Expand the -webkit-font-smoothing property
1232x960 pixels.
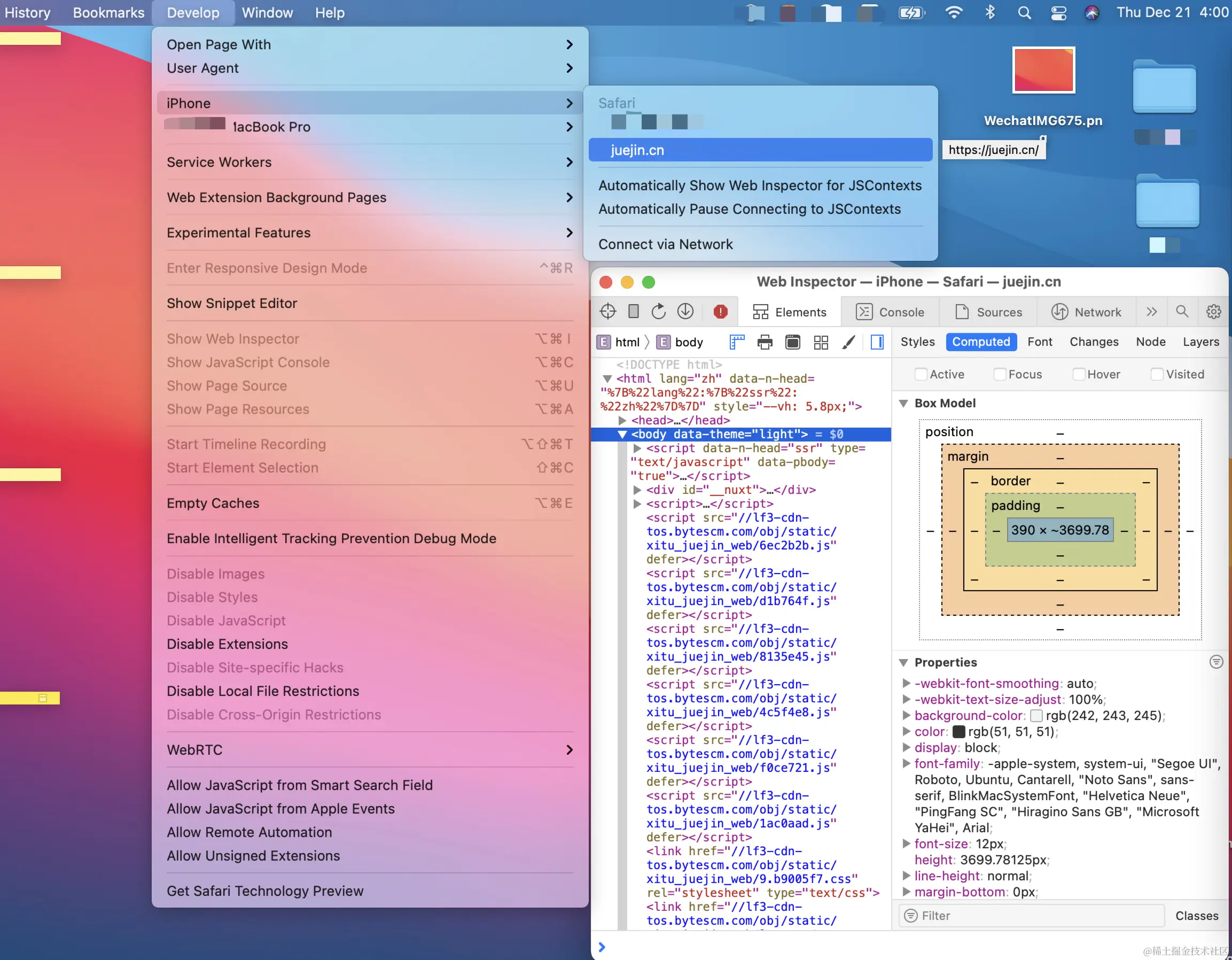pyautogui.click(x=906, y=683)
